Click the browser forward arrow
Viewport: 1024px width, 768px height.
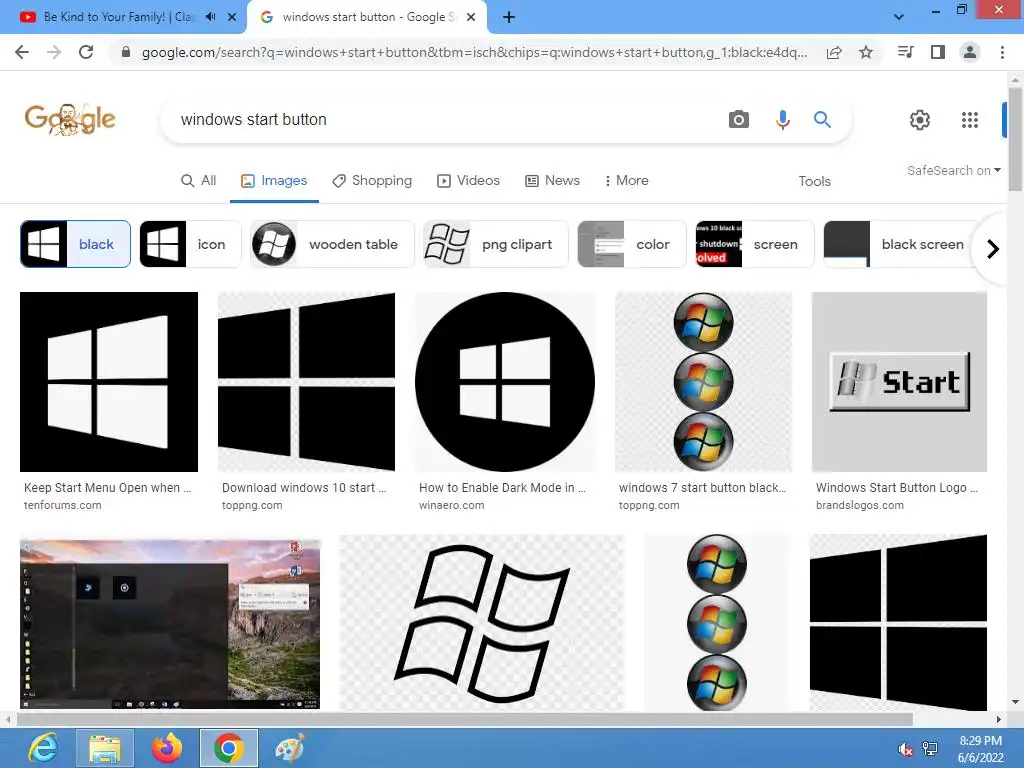[54, 52]
